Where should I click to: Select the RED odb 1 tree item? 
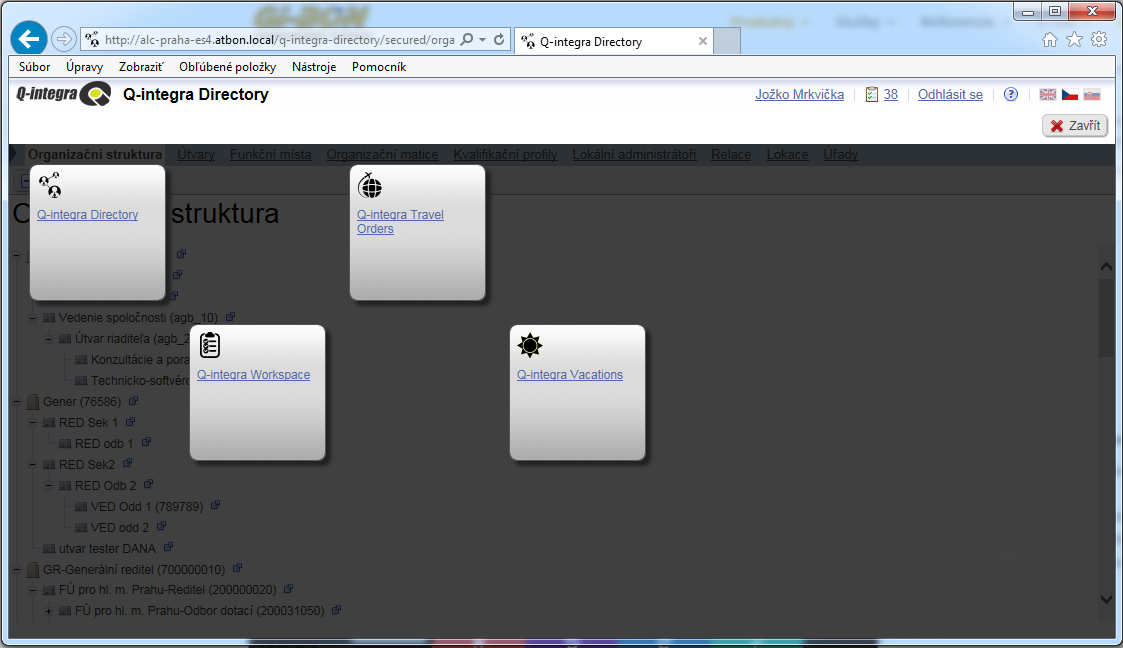point(104,444)
